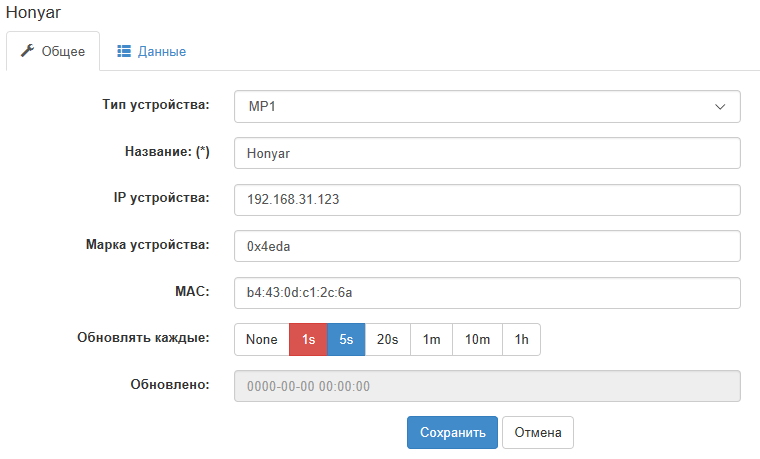Viewport: 760px width, 459px height.
Task: Set update interval to 10m
Action: (x=477, y=340)
